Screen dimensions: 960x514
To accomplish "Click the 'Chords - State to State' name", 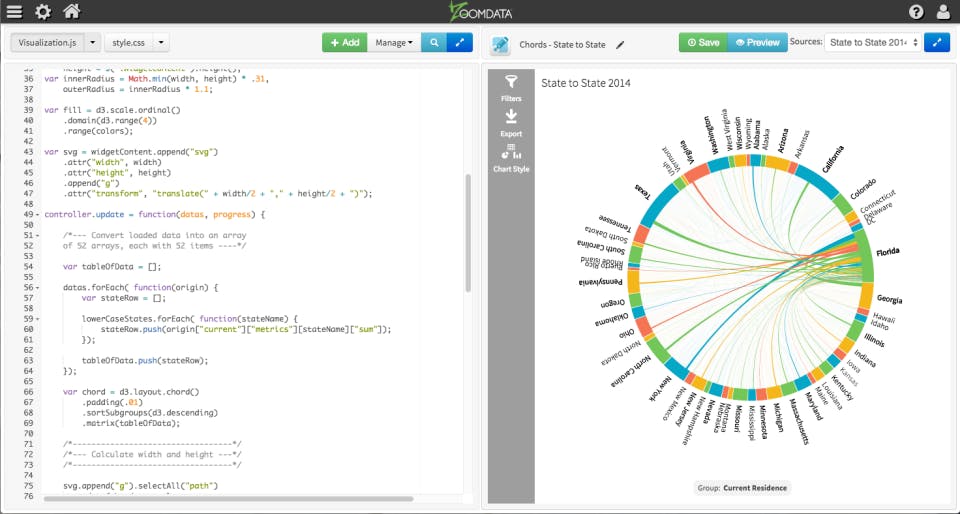I will [x=562, y=45].
